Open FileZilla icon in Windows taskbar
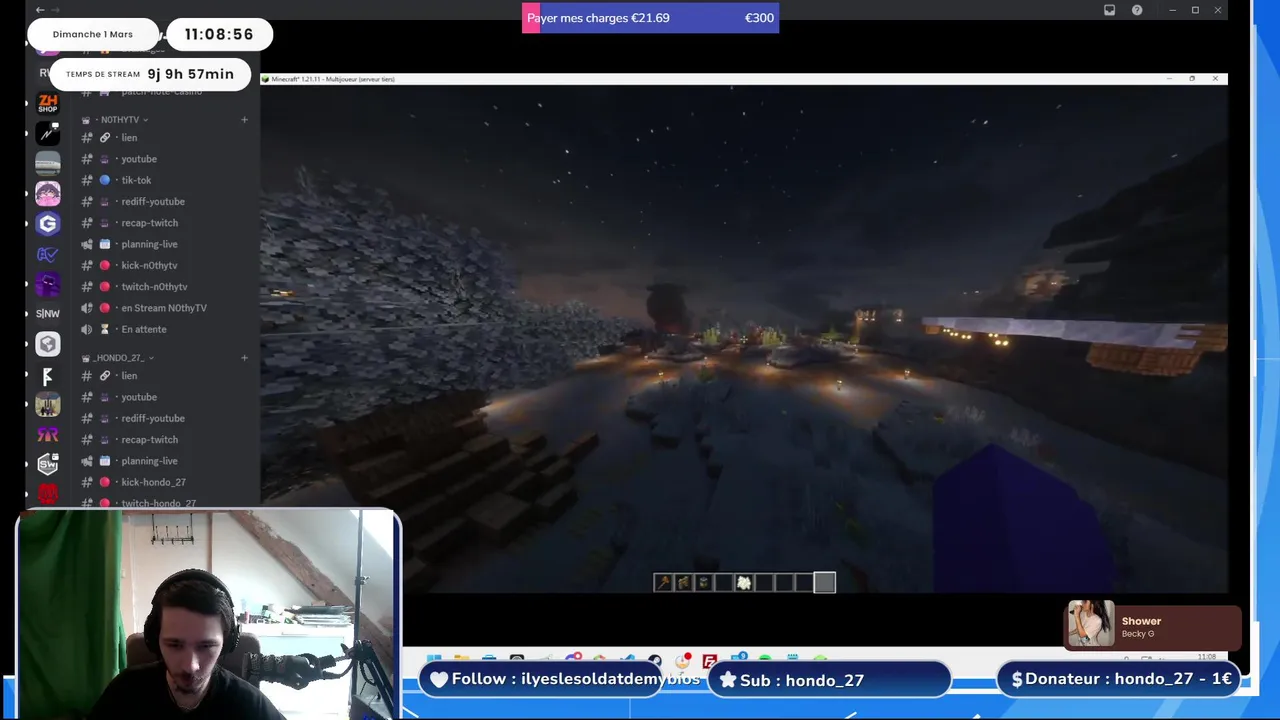Screen dimensions: 1280x720 (709, 661)
